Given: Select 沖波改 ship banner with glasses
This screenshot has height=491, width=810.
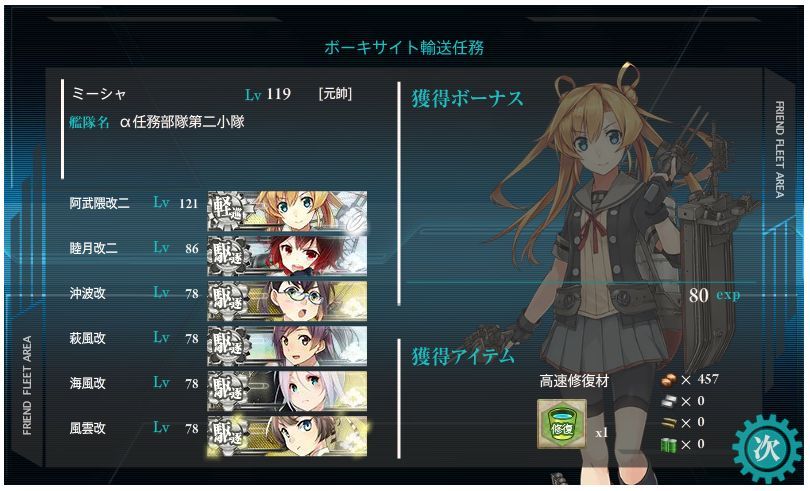Looking at the screenshot, I should pos(287,301).
